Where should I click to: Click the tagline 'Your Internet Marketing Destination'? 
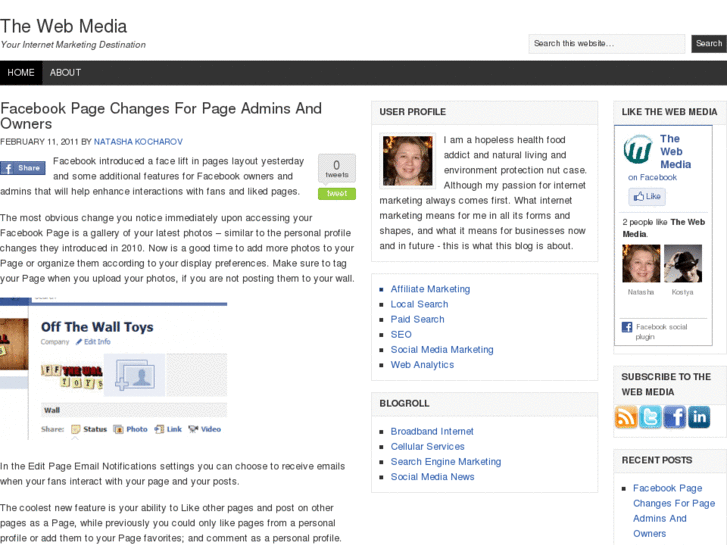[73, 45]
